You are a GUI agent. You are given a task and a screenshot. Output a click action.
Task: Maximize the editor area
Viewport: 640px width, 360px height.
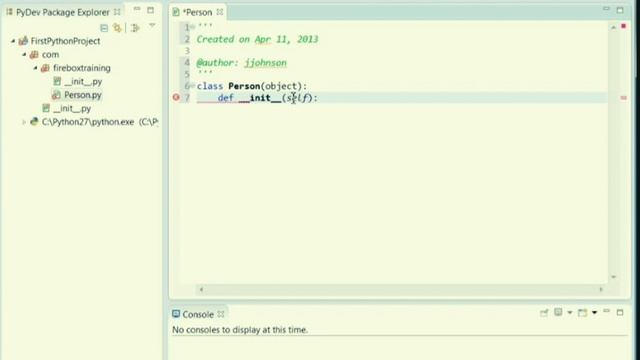click(x=620, y=10)
